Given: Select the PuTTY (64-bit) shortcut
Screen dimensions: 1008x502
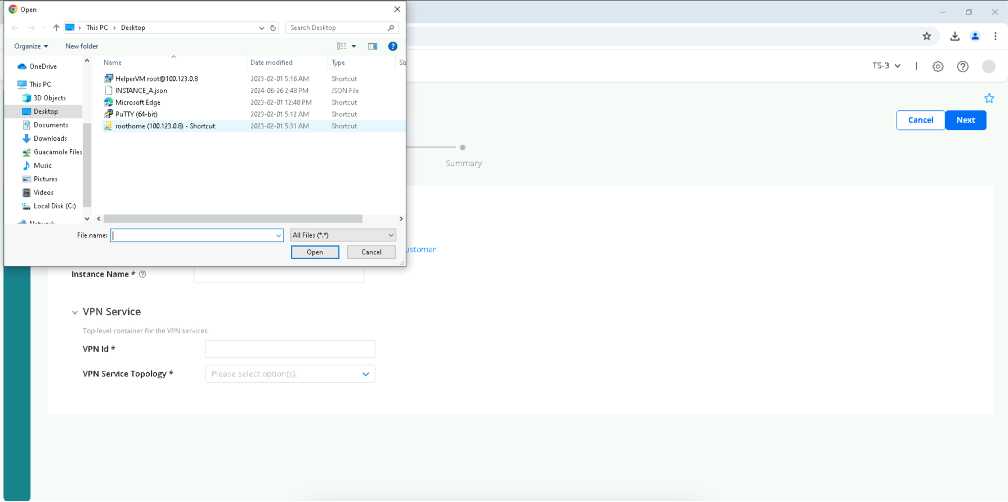Looking at the screenshot, I should pos(136,114).
